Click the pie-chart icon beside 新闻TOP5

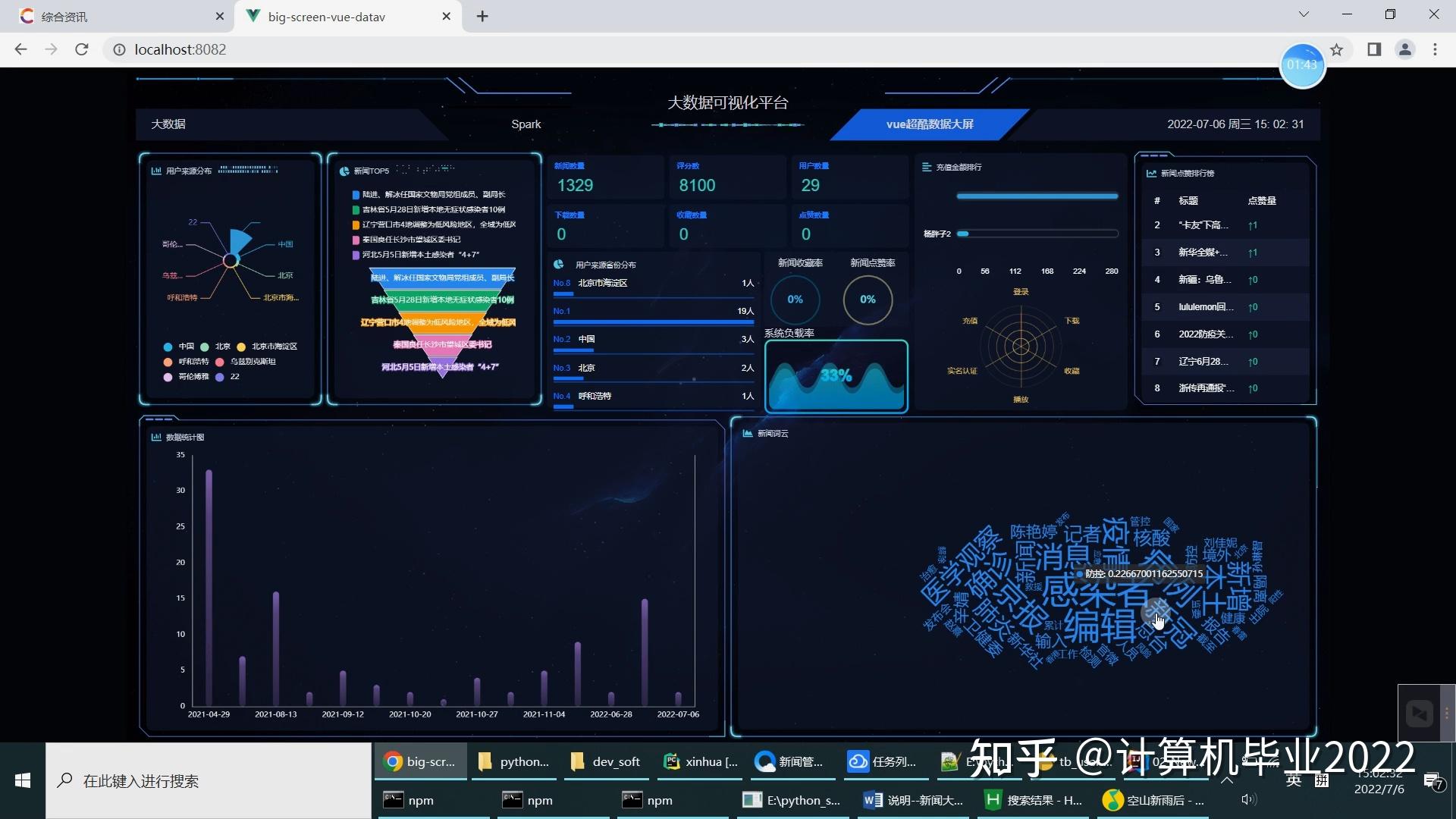click(345, 171)
